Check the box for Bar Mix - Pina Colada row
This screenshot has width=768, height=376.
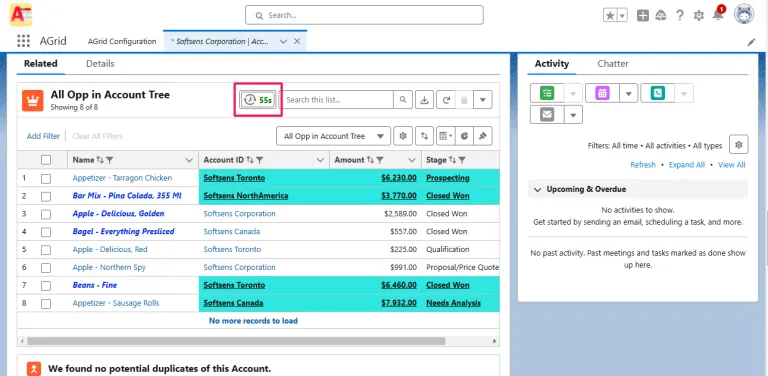tap(46, 196)
